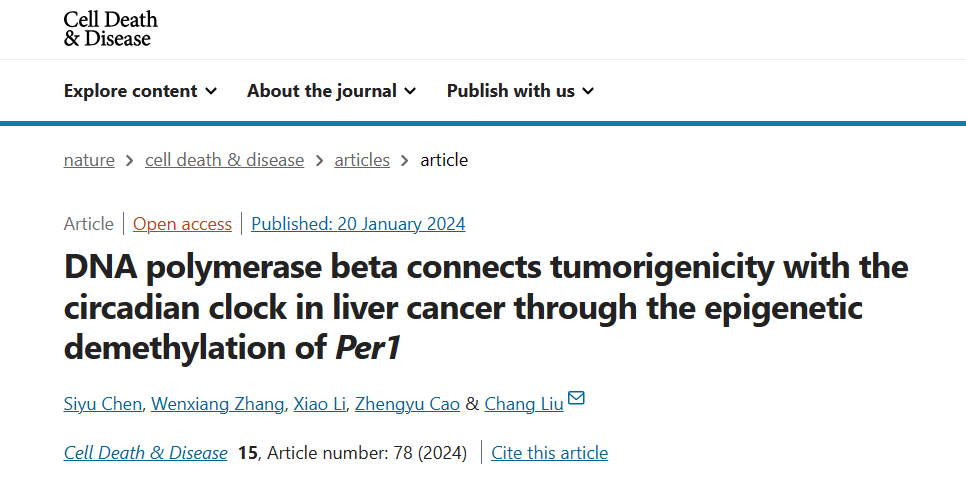966x477 pixels.
Task: Expand the Explore content menu
Action: [x=140, y=91]
